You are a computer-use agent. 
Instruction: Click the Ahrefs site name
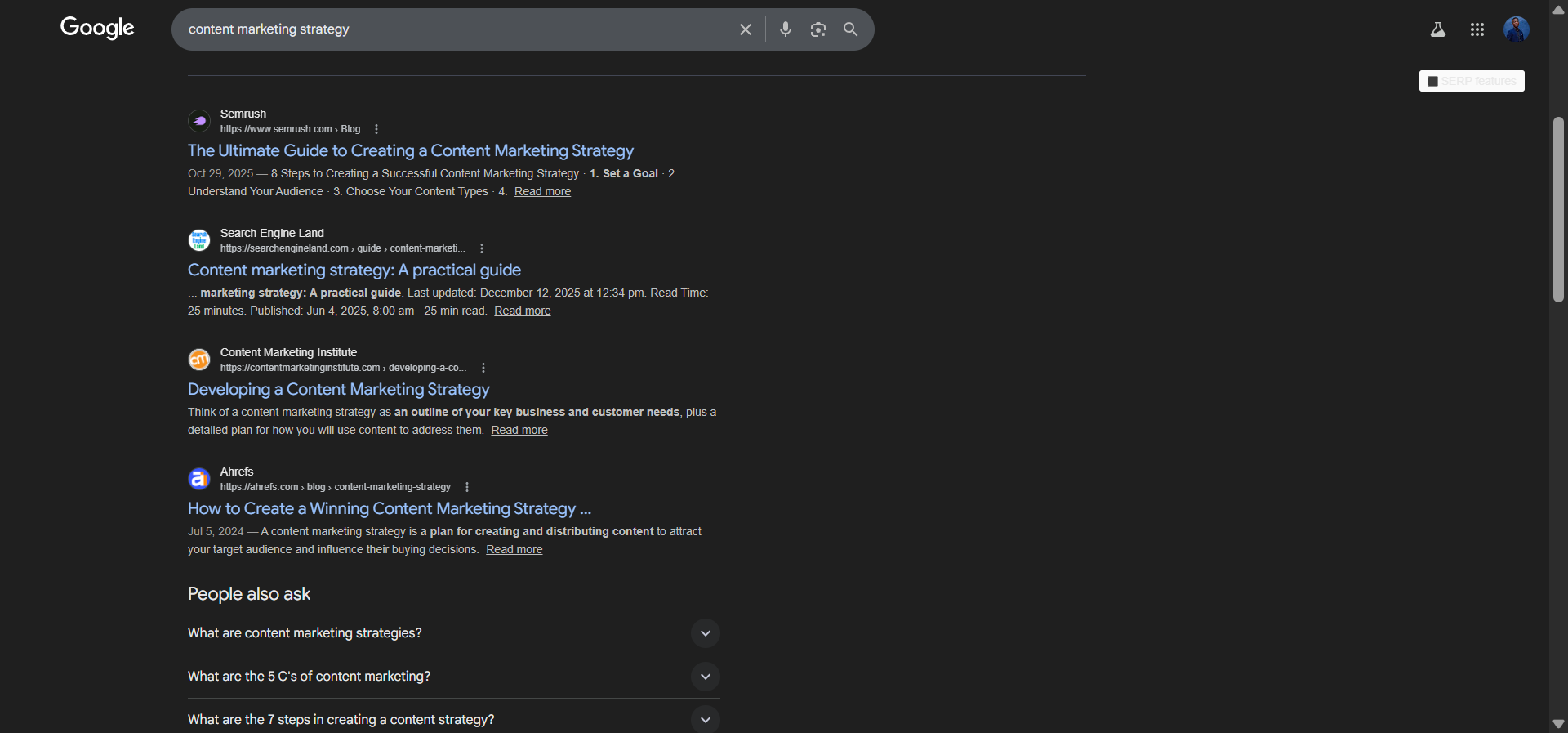click(x=237, y=472)
